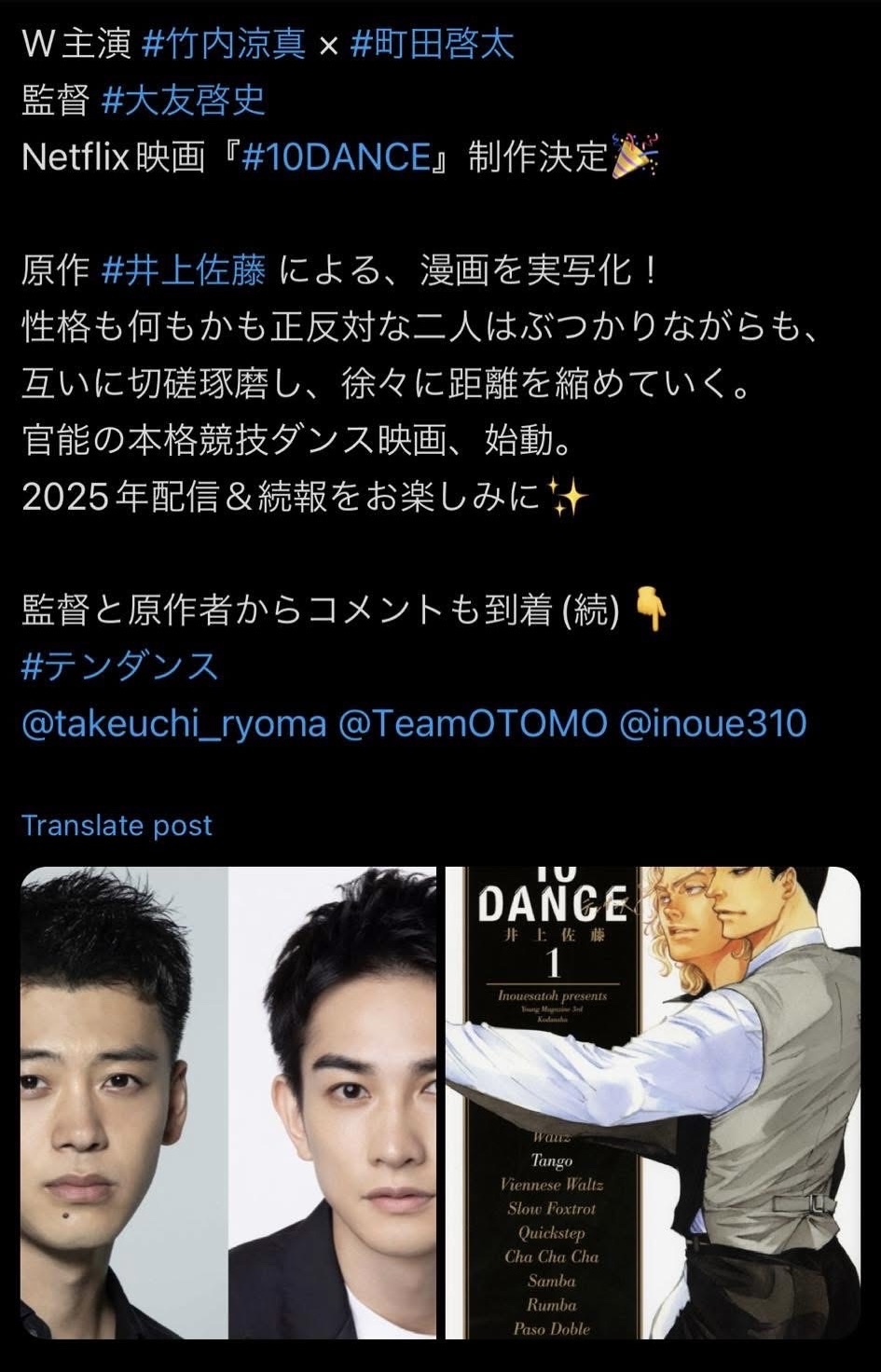
Task: Open the #テンダンス hashtag
Action: pyautogui.click(x=119, y=667)
